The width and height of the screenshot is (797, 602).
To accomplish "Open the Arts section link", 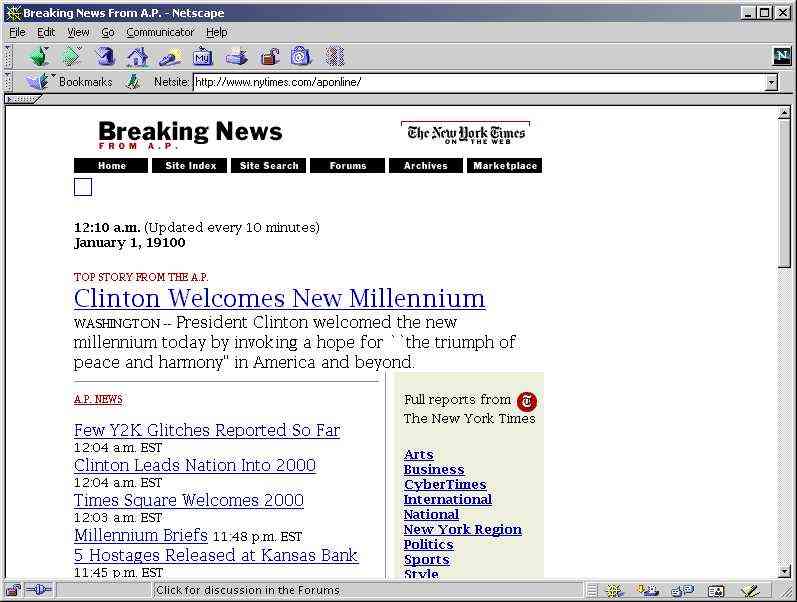I will tap(419, 455).
